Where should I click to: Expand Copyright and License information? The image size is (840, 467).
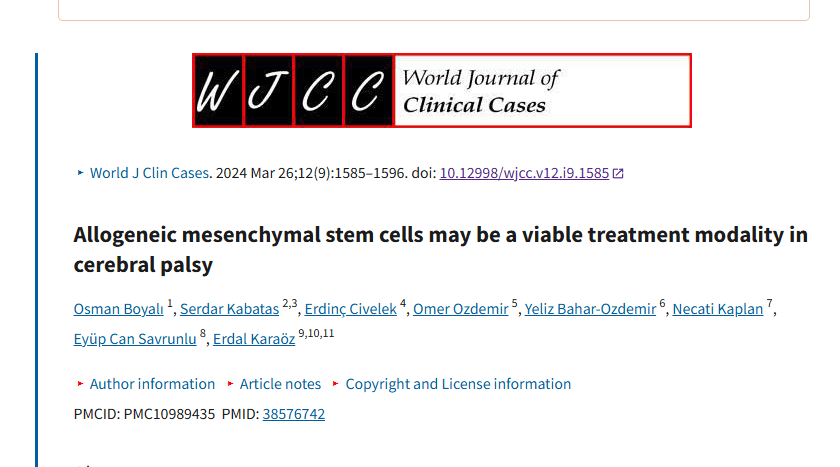[x=458, y=384]
